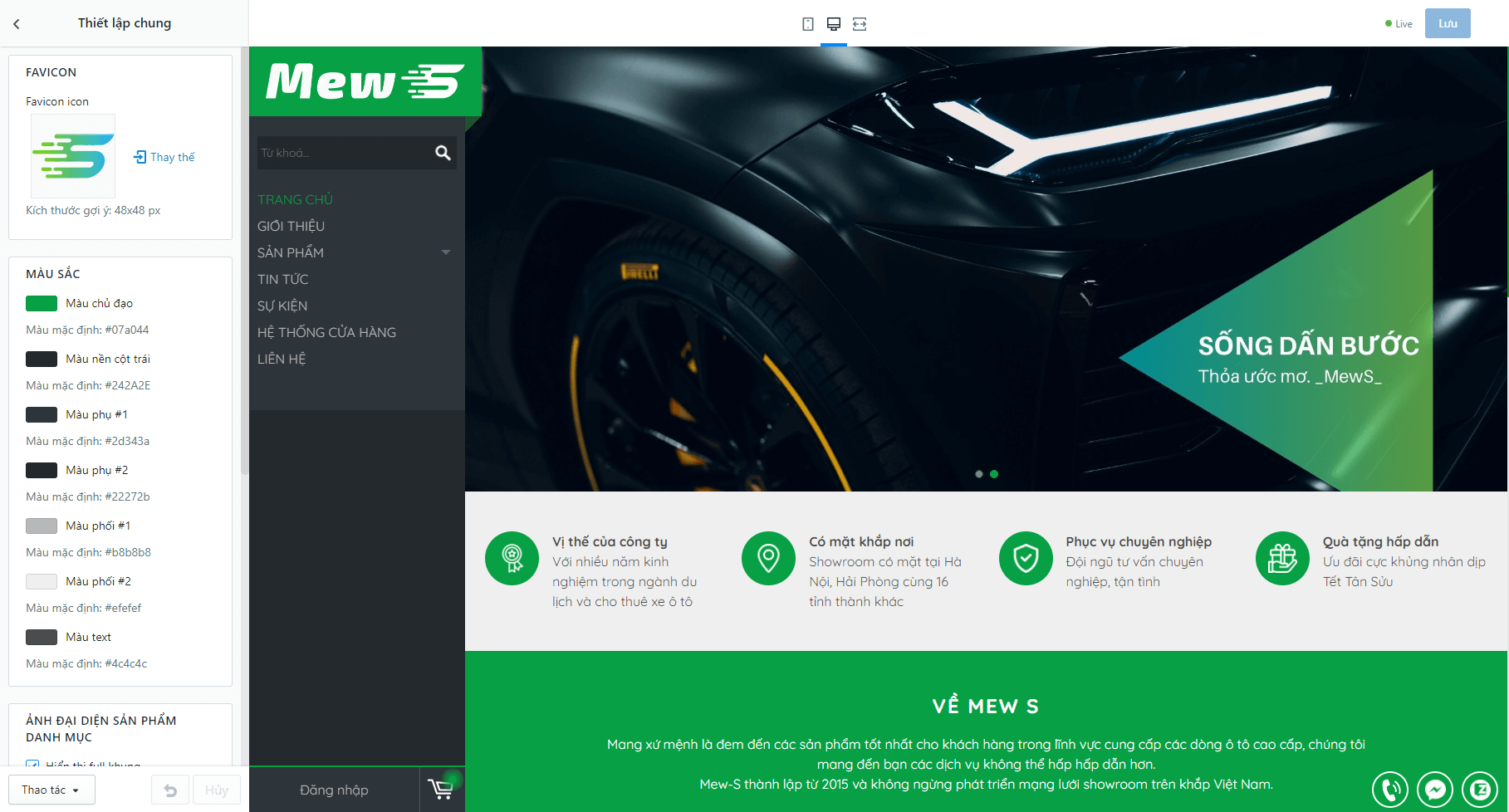
Task: Click the Màu mặc định: #4c4c4c text
Action: click(86, 663)
